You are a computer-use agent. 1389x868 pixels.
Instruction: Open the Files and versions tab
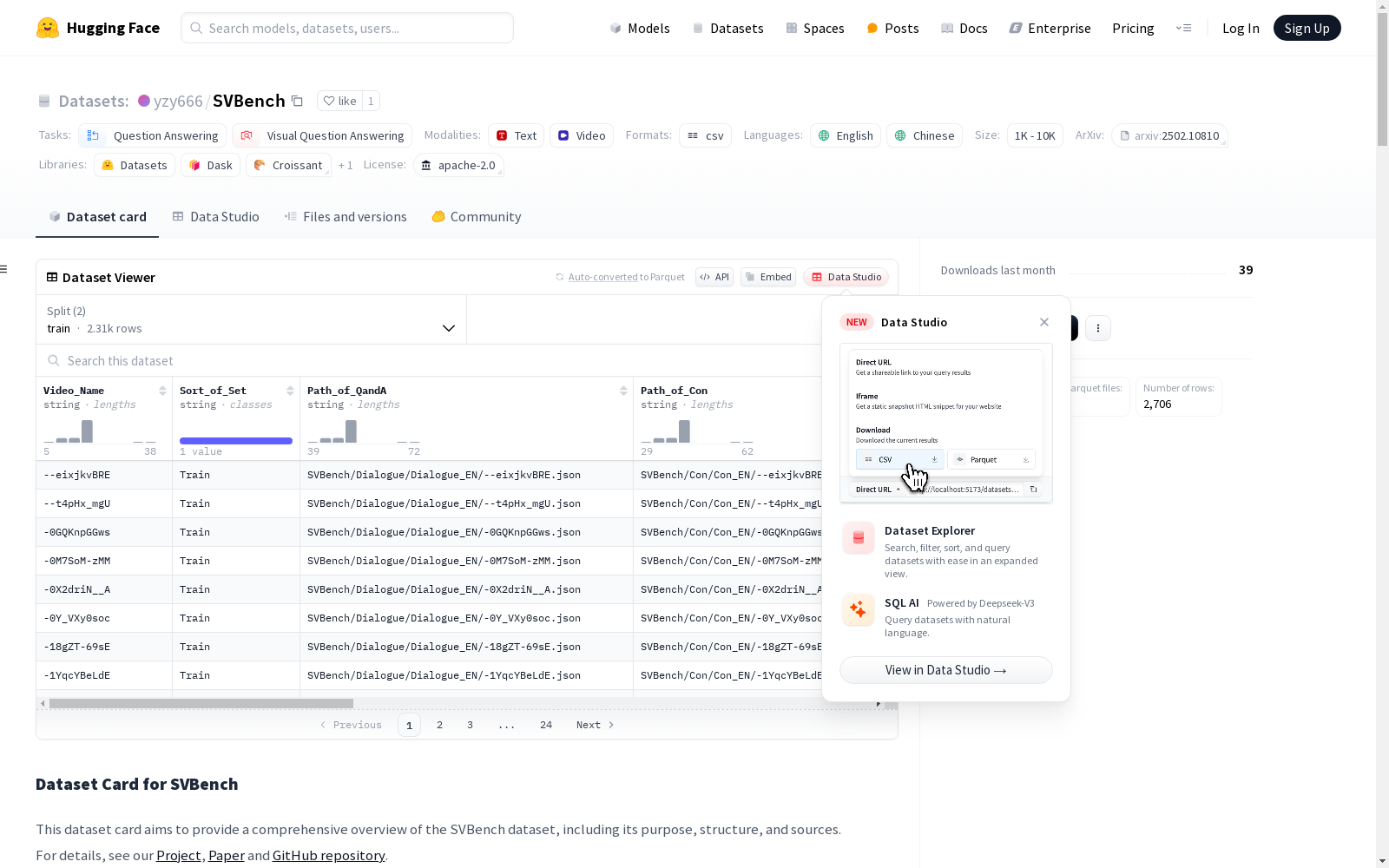[346, 217]
